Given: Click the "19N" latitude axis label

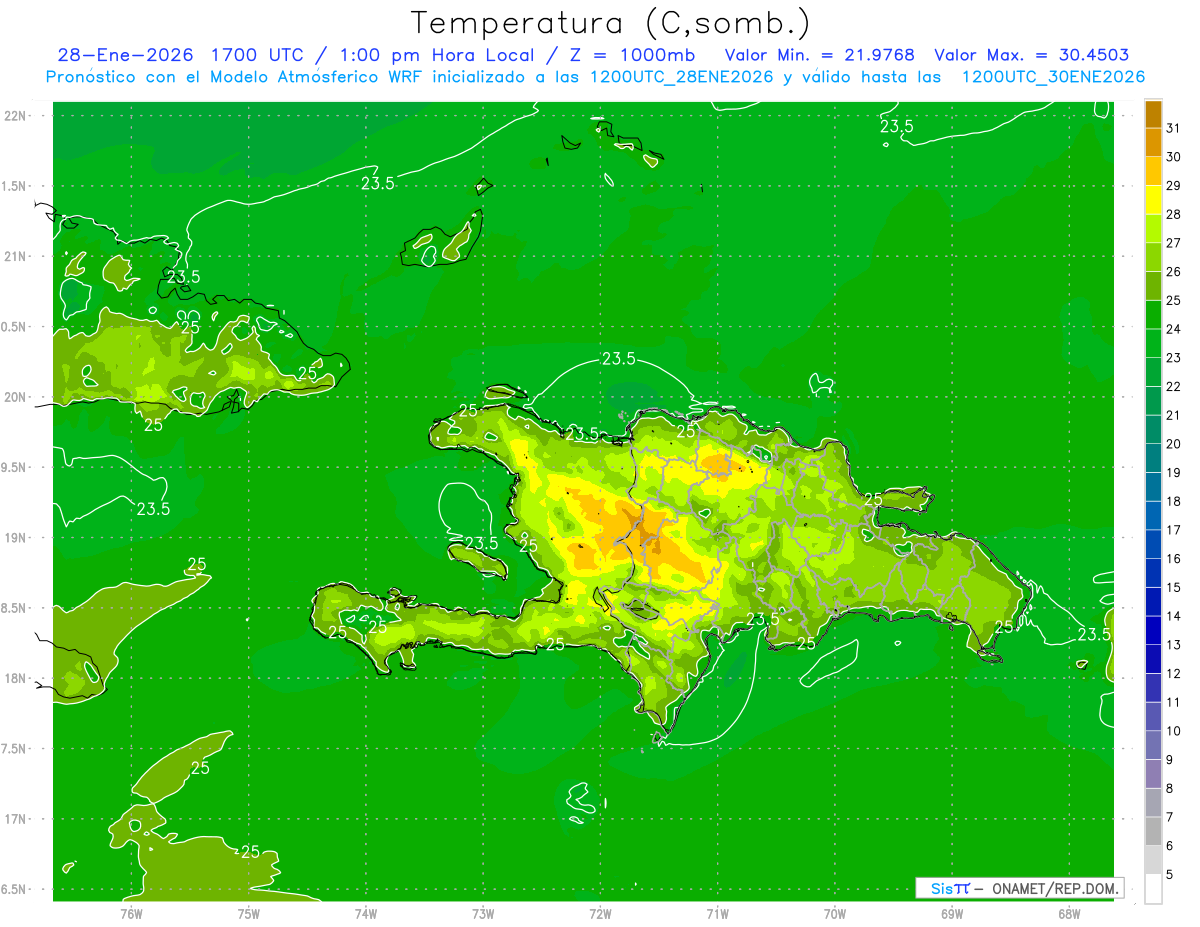Looking at the screenshot, I should pos(15,538).
